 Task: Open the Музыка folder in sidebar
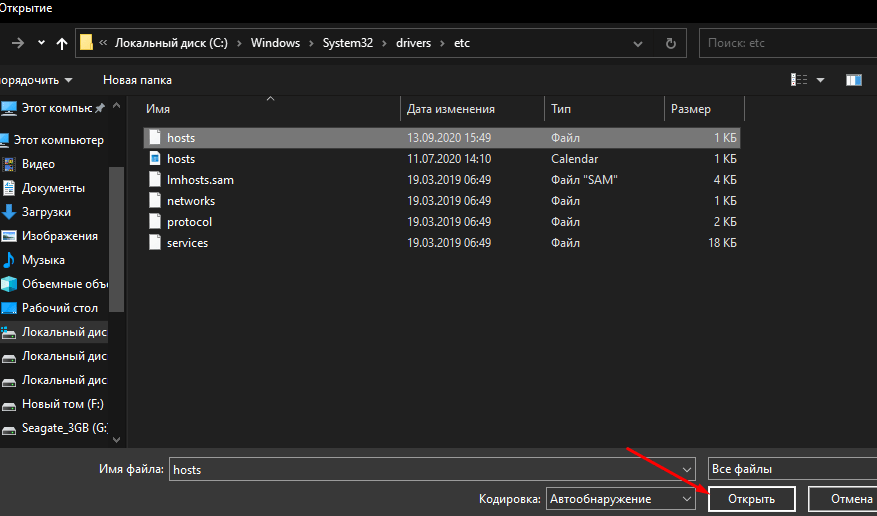pyautogui.click(x=43, y=260)
